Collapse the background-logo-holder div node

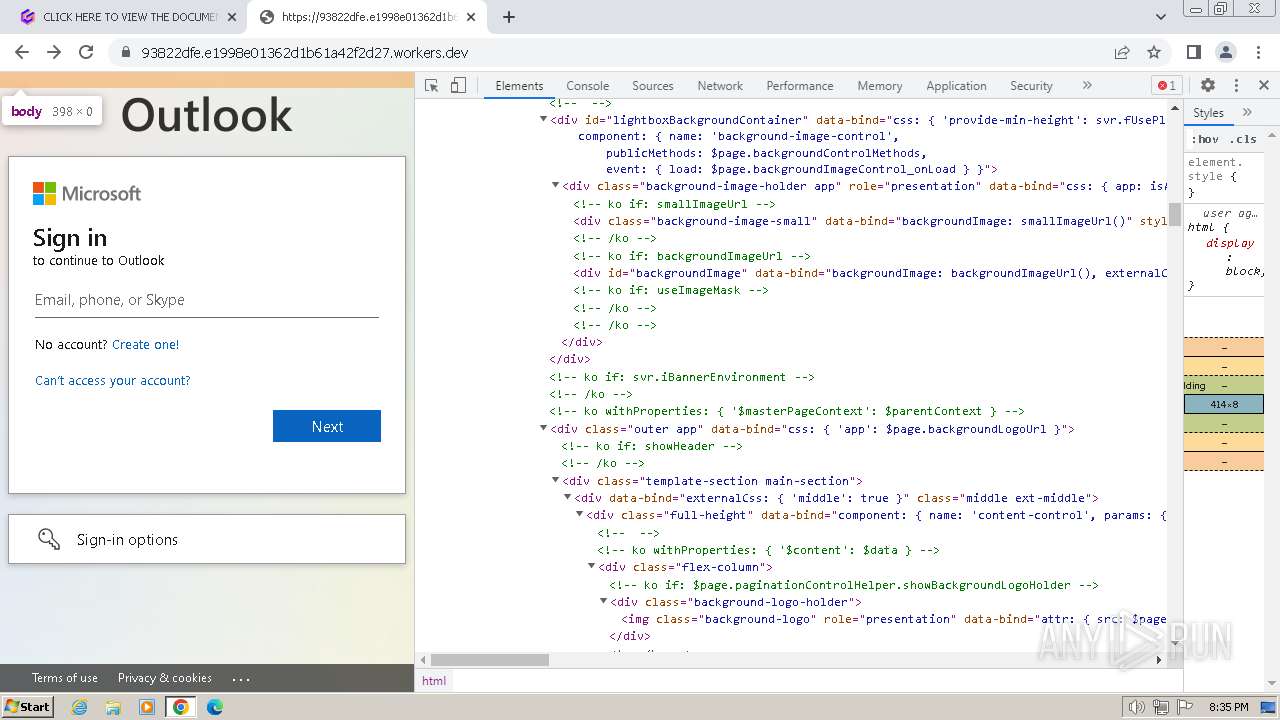pos(603,601)
